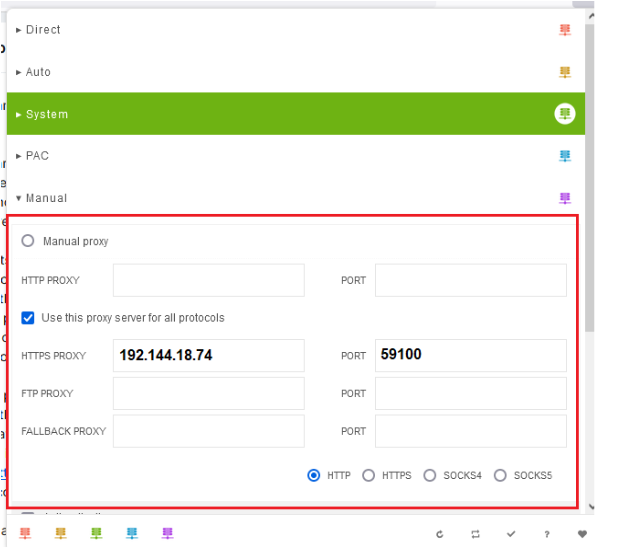Click the purple Manual proxy icon in list
The height and width of the screenshot is (550, 626).
(565, 198)
